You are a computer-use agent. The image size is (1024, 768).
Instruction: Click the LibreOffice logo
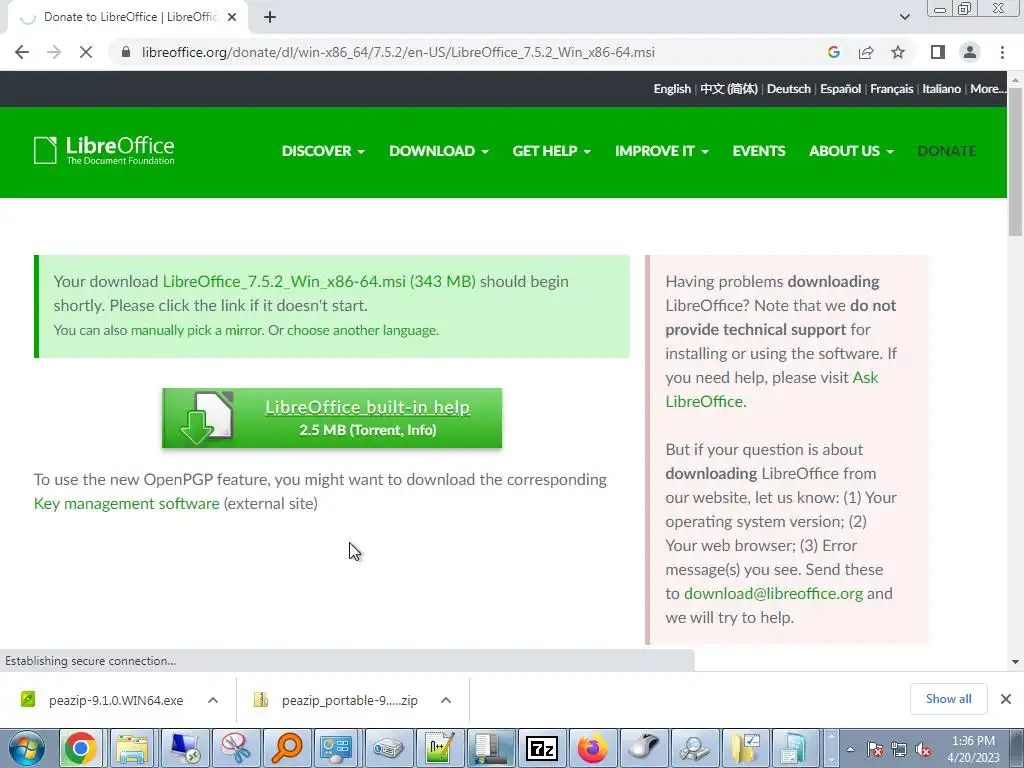click(104, 151)
